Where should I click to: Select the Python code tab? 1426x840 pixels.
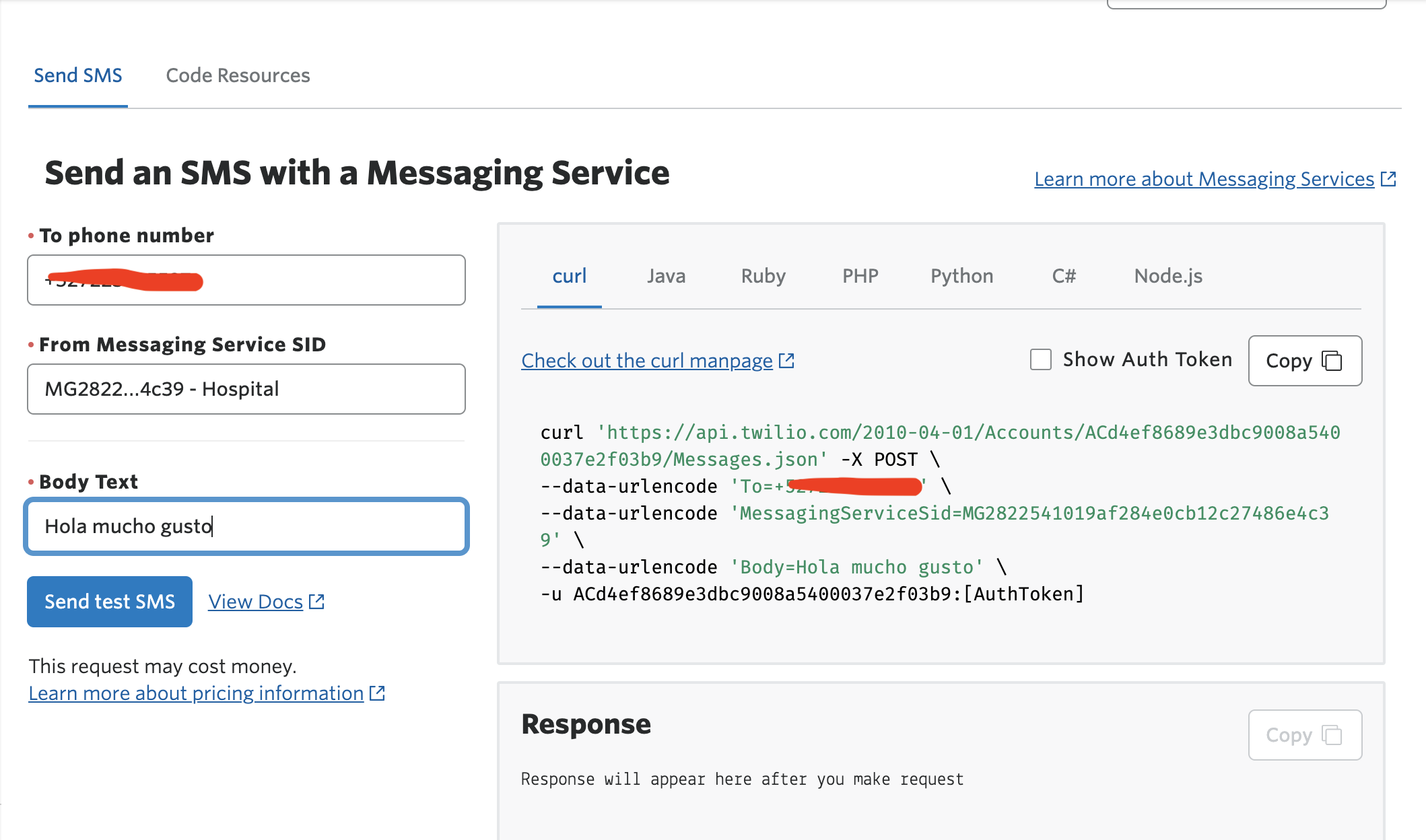point(962,276)
